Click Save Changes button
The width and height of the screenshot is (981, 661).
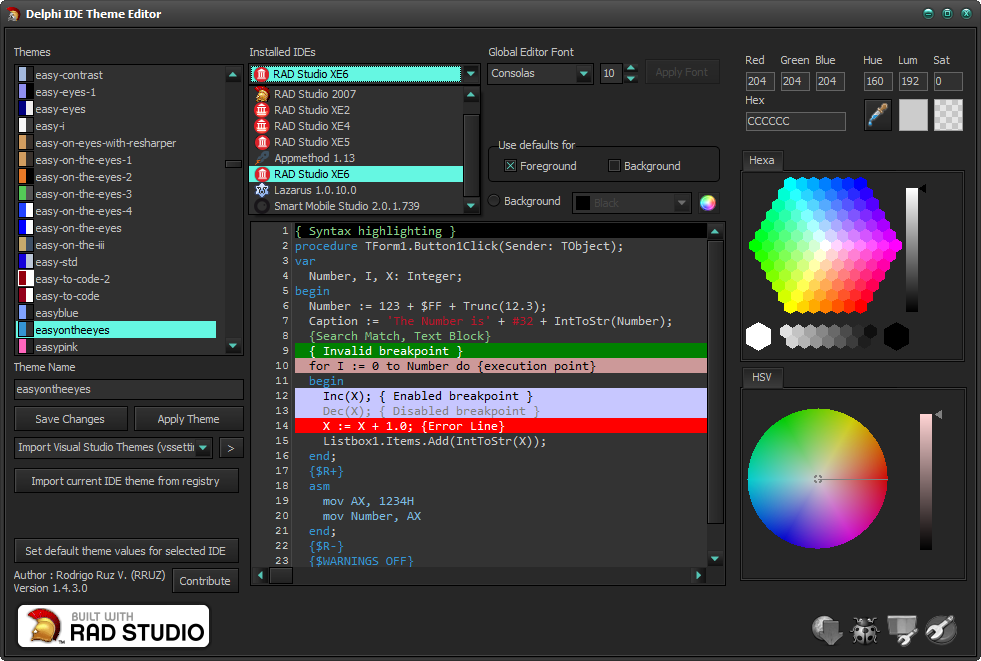click(x=70, y=419)
